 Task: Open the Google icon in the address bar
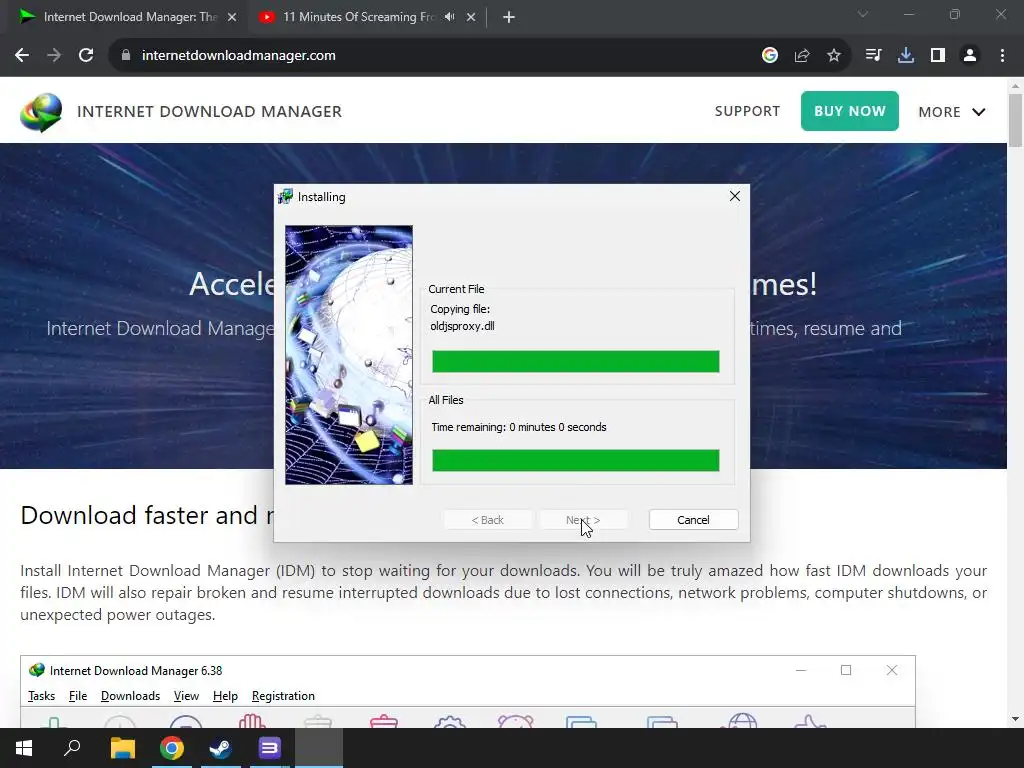coord(770,56)
